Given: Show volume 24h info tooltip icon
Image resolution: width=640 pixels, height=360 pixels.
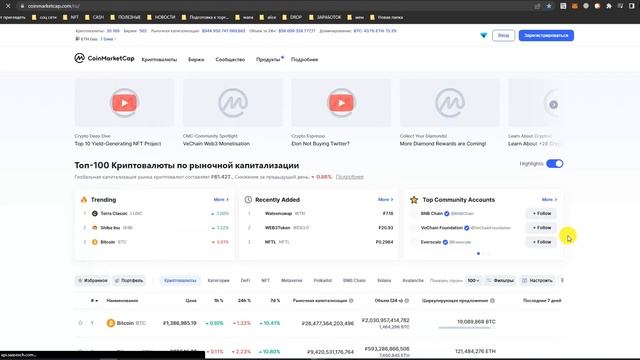Looking at the screenshot, I should pyautogui.click(x=407, y=301).
